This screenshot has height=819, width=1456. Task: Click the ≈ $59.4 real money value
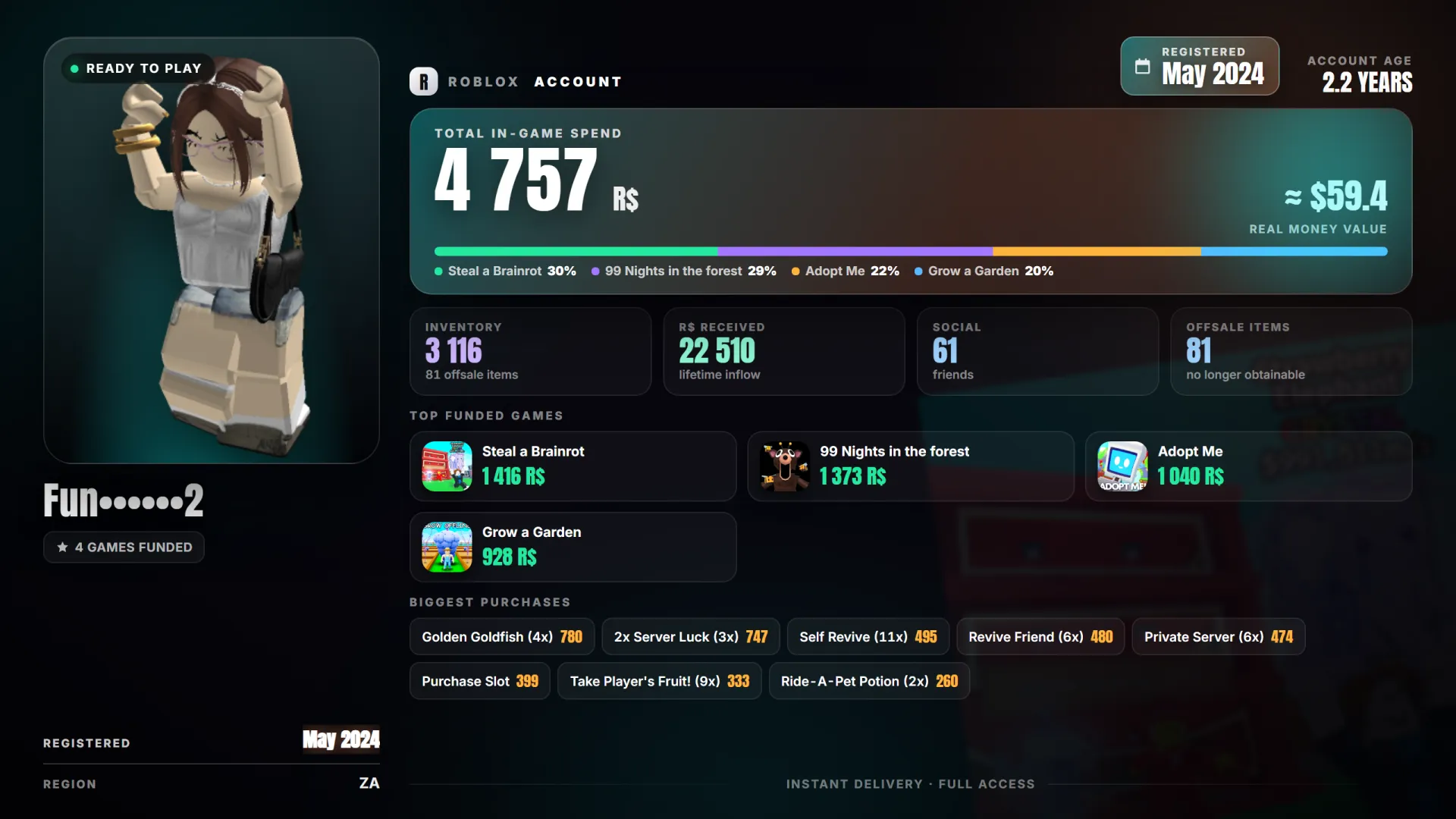pyautogui.click(x=1336, y=196)
